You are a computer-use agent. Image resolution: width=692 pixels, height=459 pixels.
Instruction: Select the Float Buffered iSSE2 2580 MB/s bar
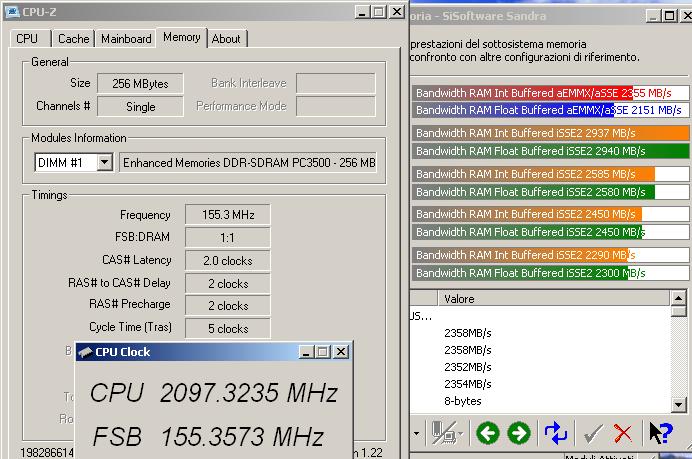[x=550, y=192]
